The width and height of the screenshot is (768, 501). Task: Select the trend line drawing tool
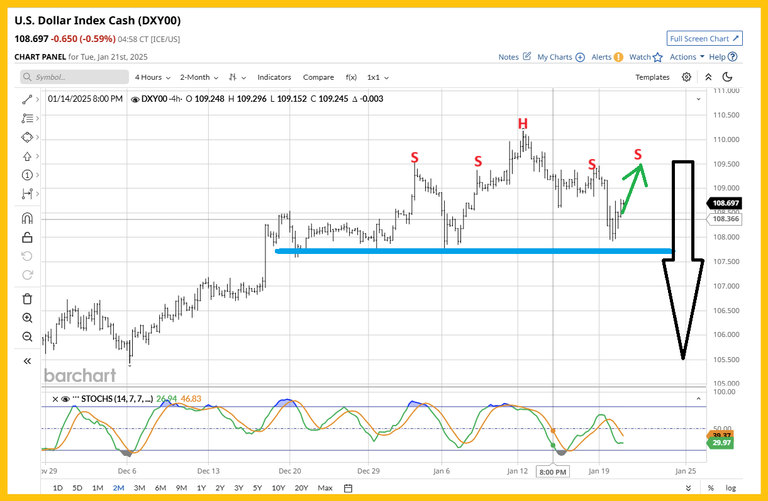point(27,100)
